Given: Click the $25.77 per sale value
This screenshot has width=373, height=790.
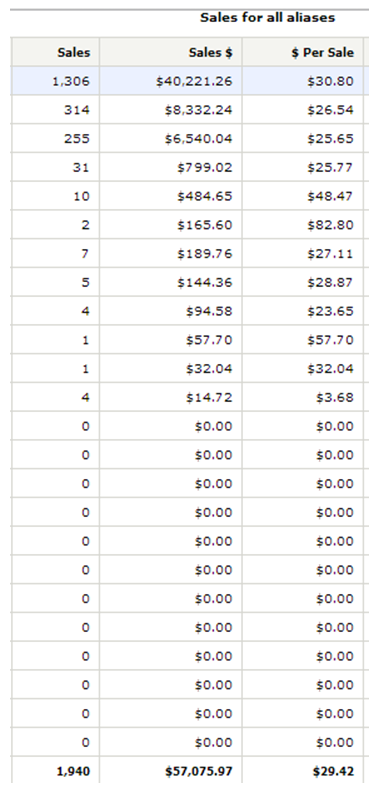Looking at the screenshot, I should 331,167.
